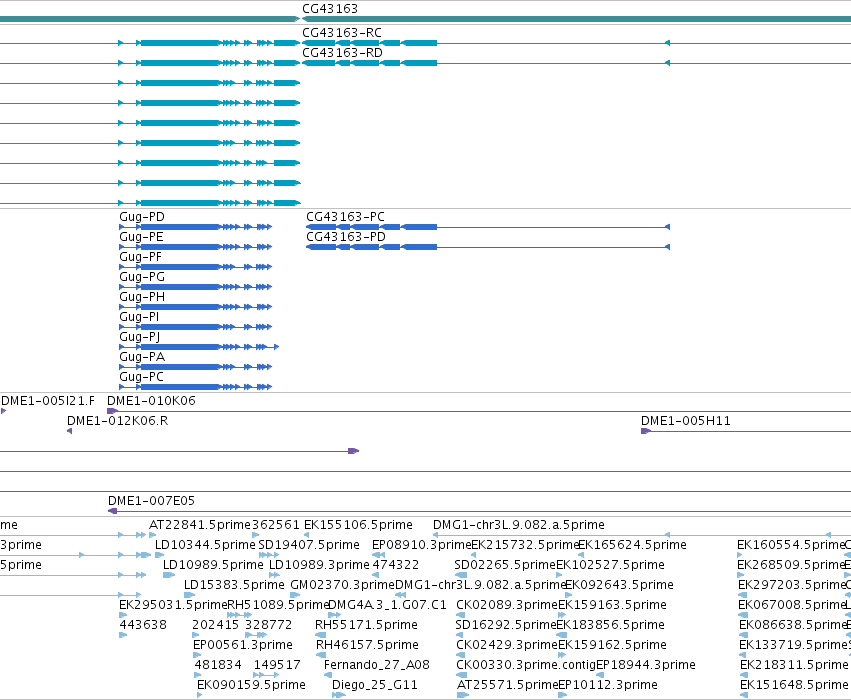Choose the Gug-PH coding feature label

click(142, 297)
